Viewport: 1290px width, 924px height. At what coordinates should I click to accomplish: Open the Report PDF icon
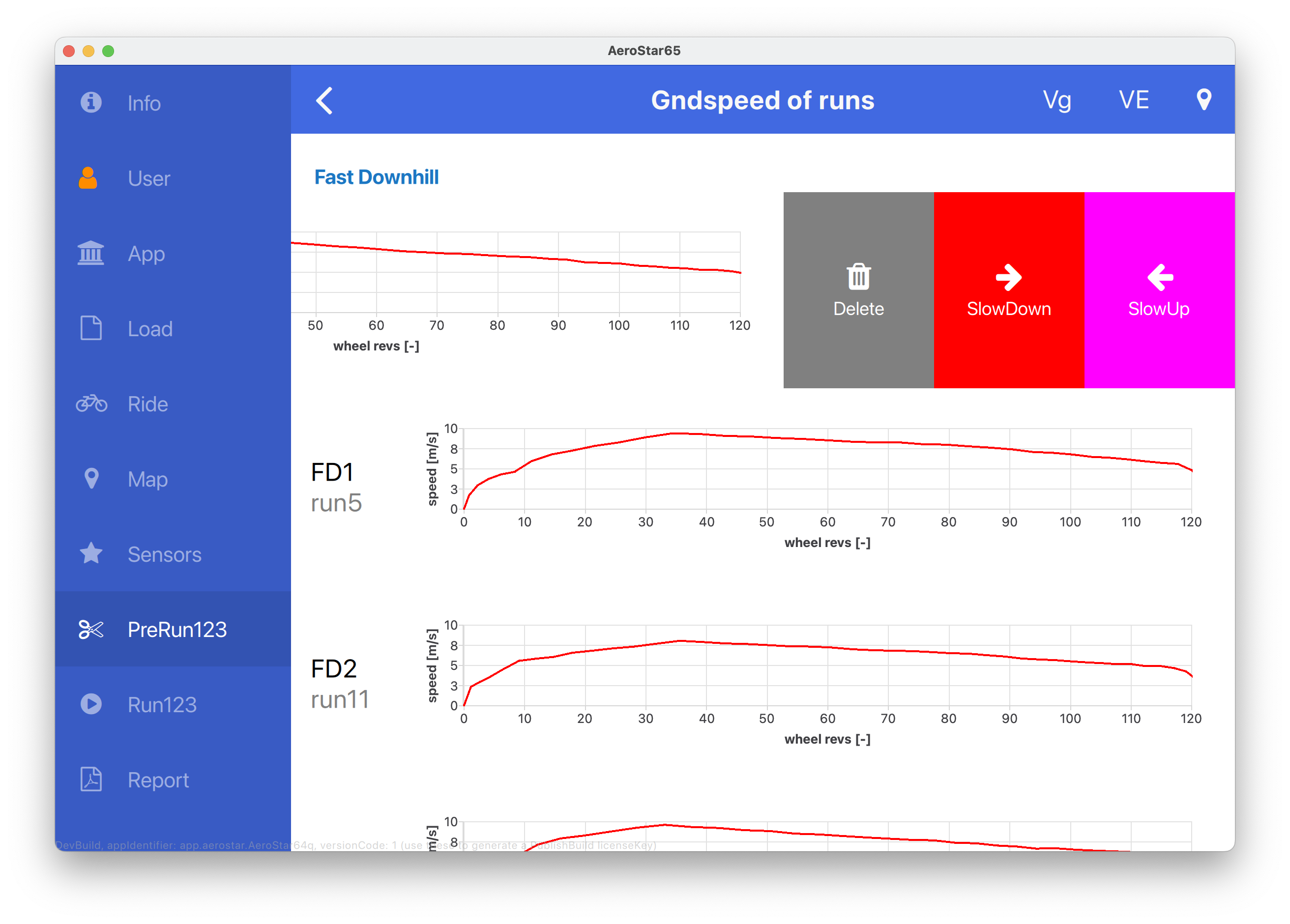91,780
